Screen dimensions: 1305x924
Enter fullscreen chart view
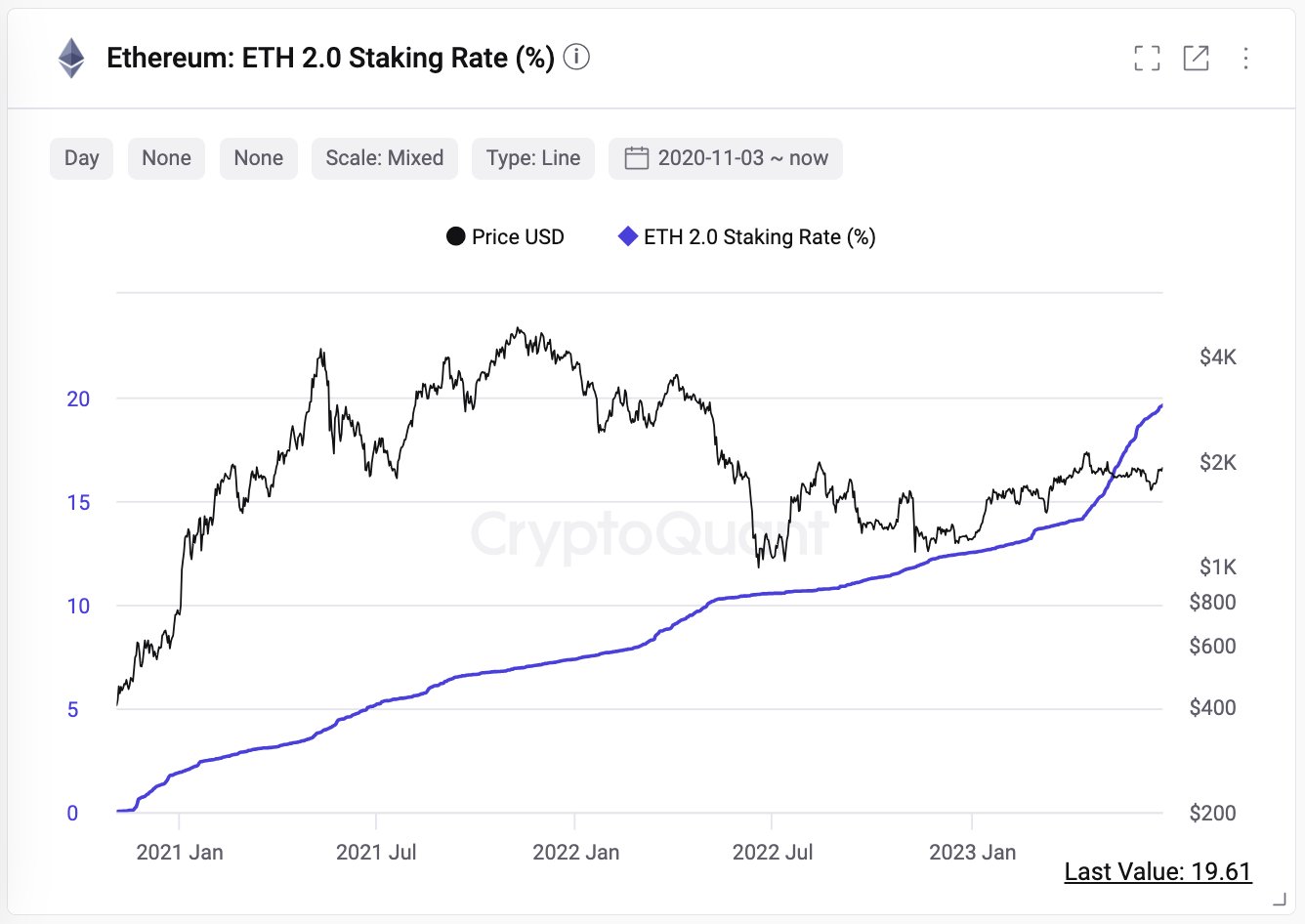tap(1147, 59)
